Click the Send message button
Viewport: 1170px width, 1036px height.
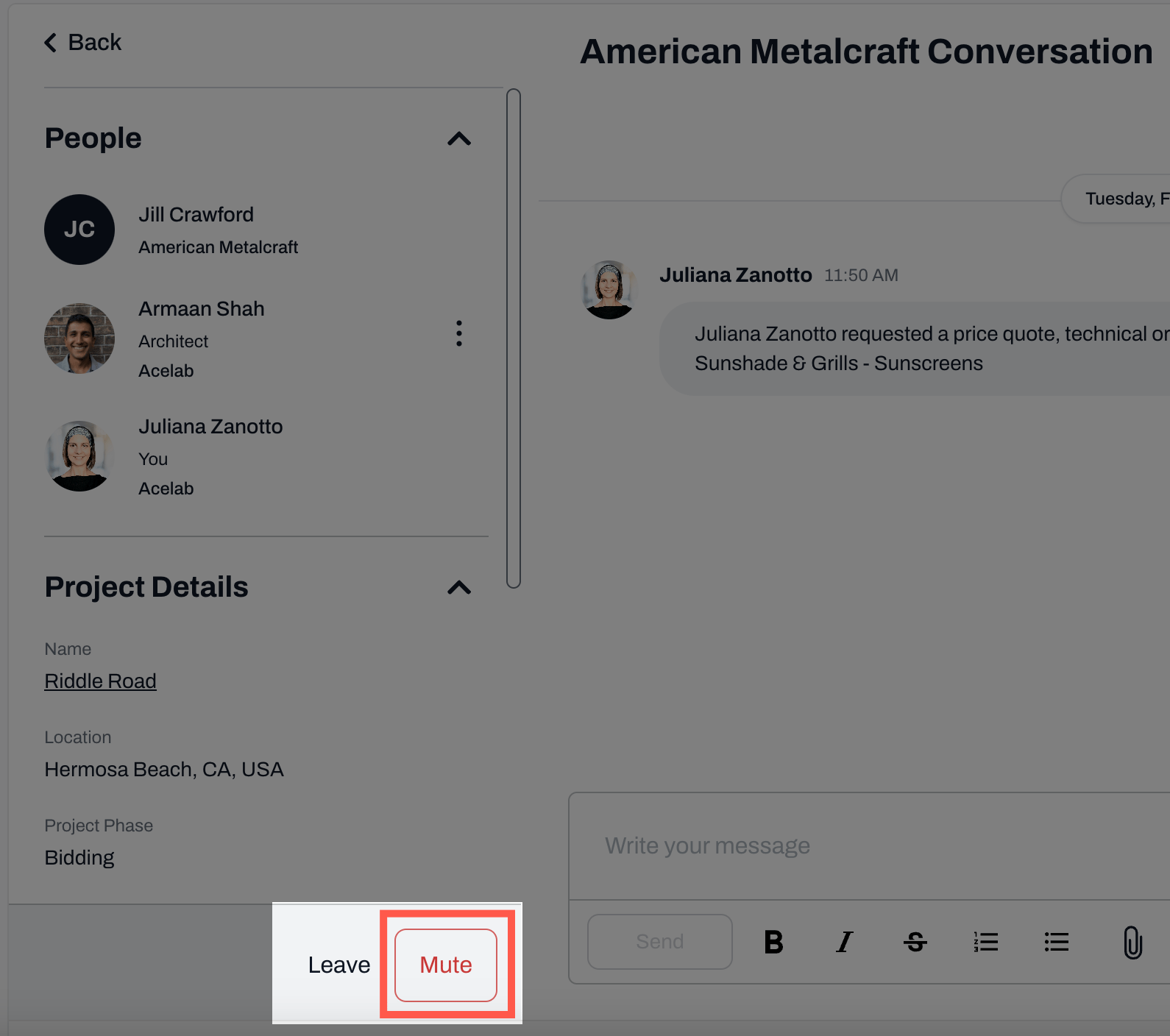coord(660,942)
